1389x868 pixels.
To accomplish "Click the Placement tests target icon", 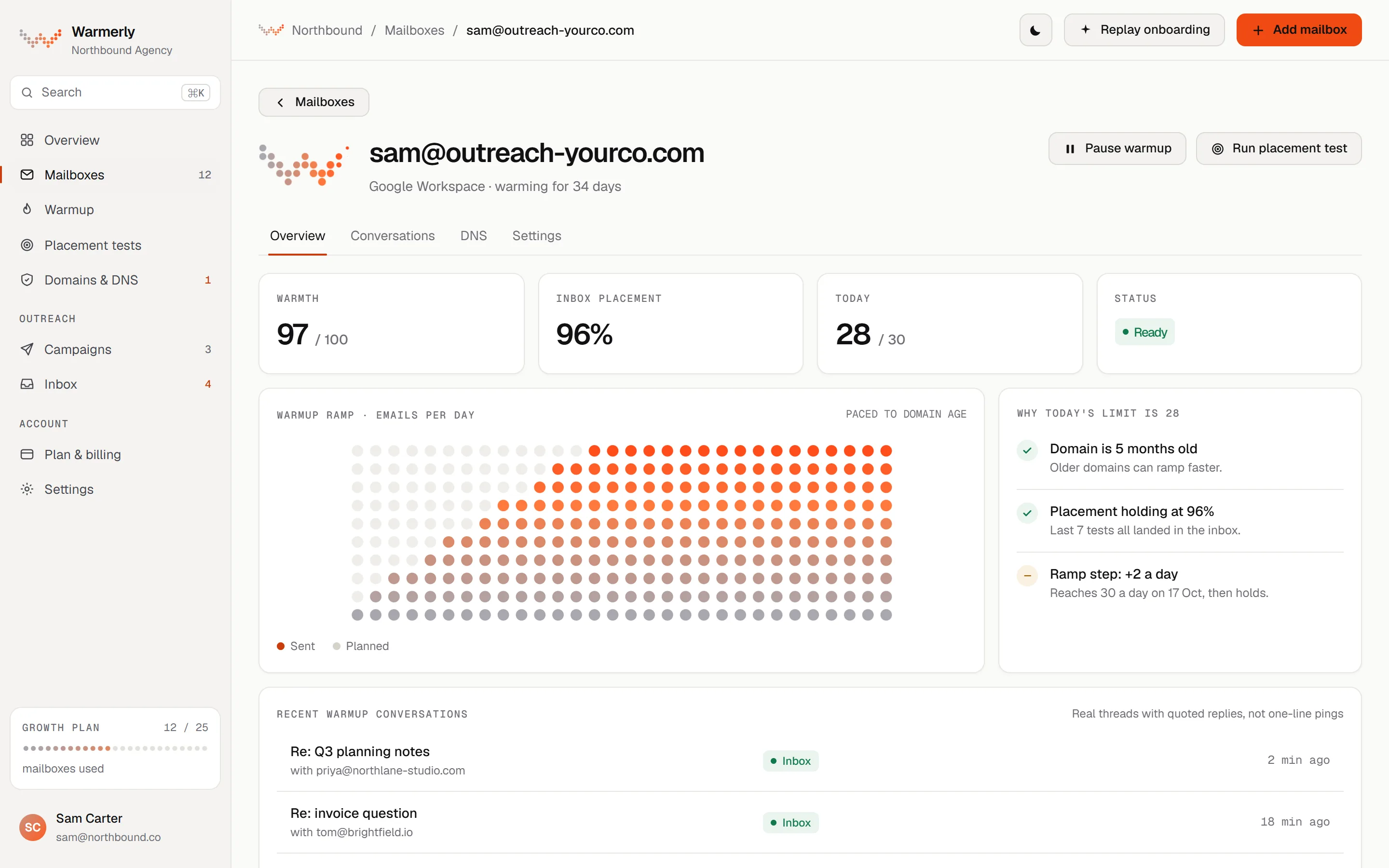I will (27, 245).
